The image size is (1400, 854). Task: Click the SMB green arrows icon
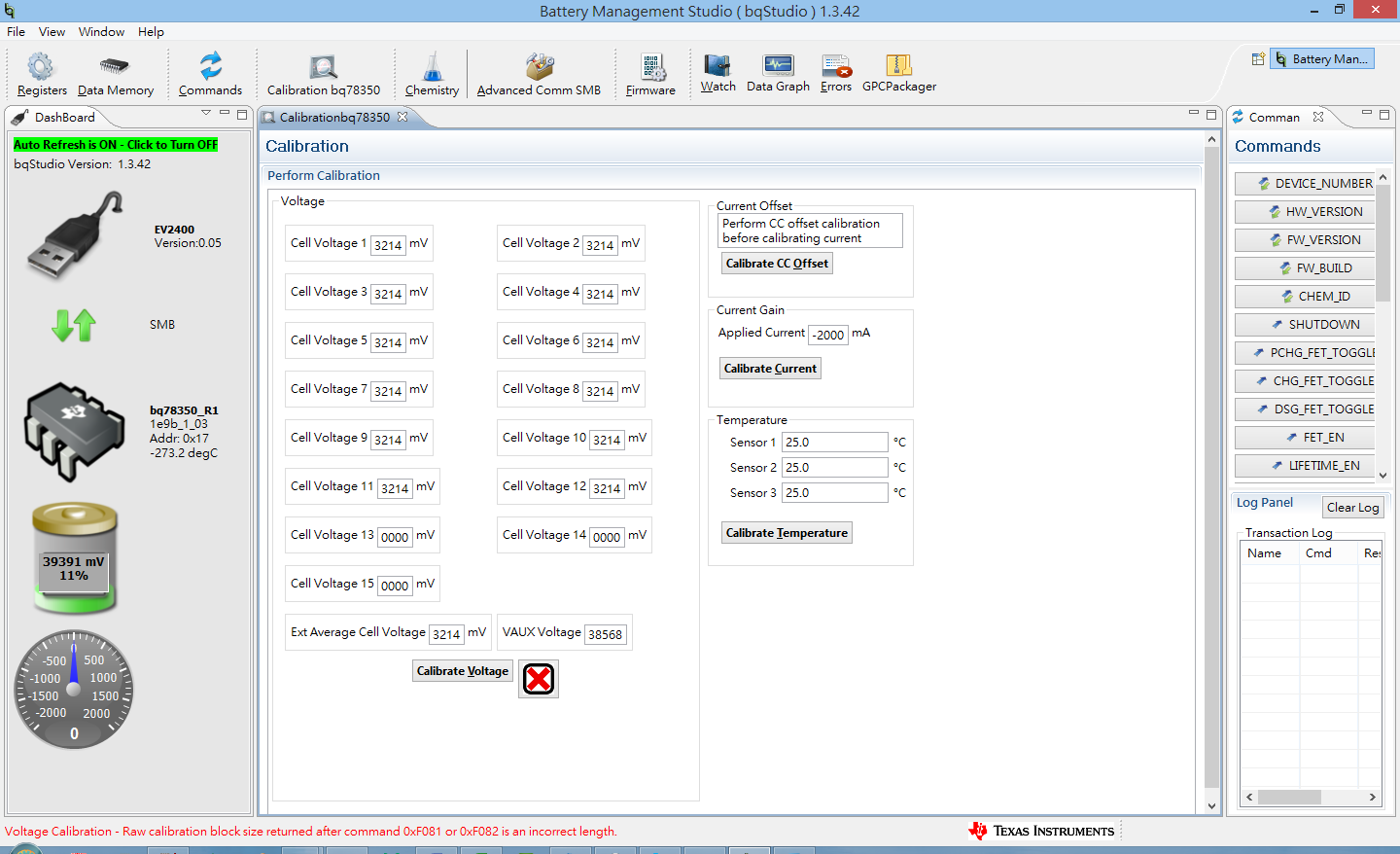(x=74, y=325)
